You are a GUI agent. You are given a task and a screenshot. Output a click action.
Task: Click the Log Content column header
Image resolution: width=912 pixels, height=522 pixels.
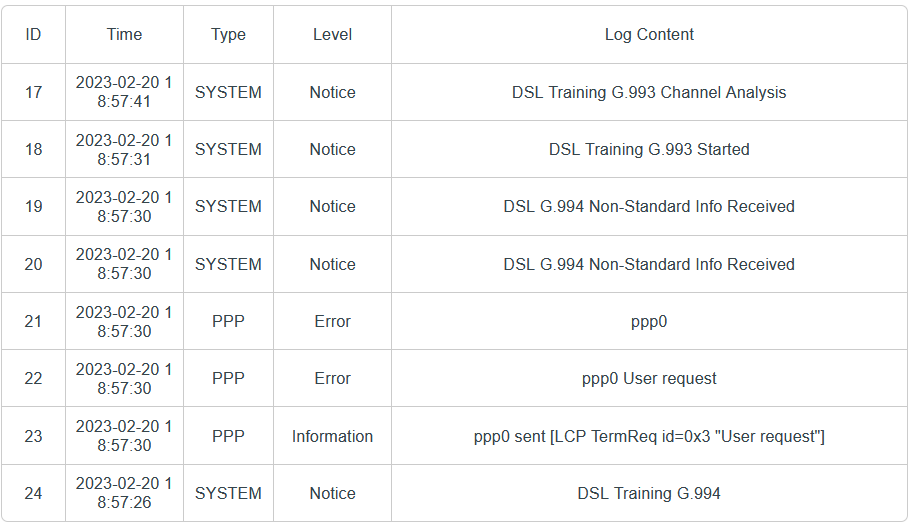coord(649,34)
